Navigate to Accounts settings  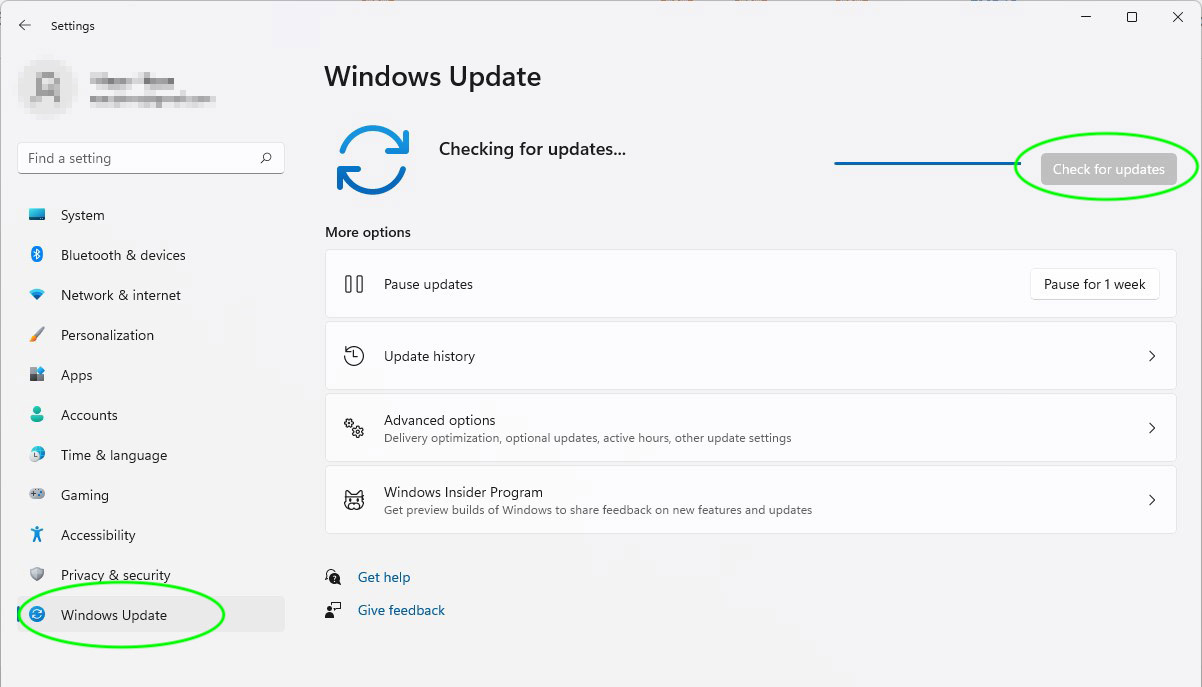pos(151,415)
